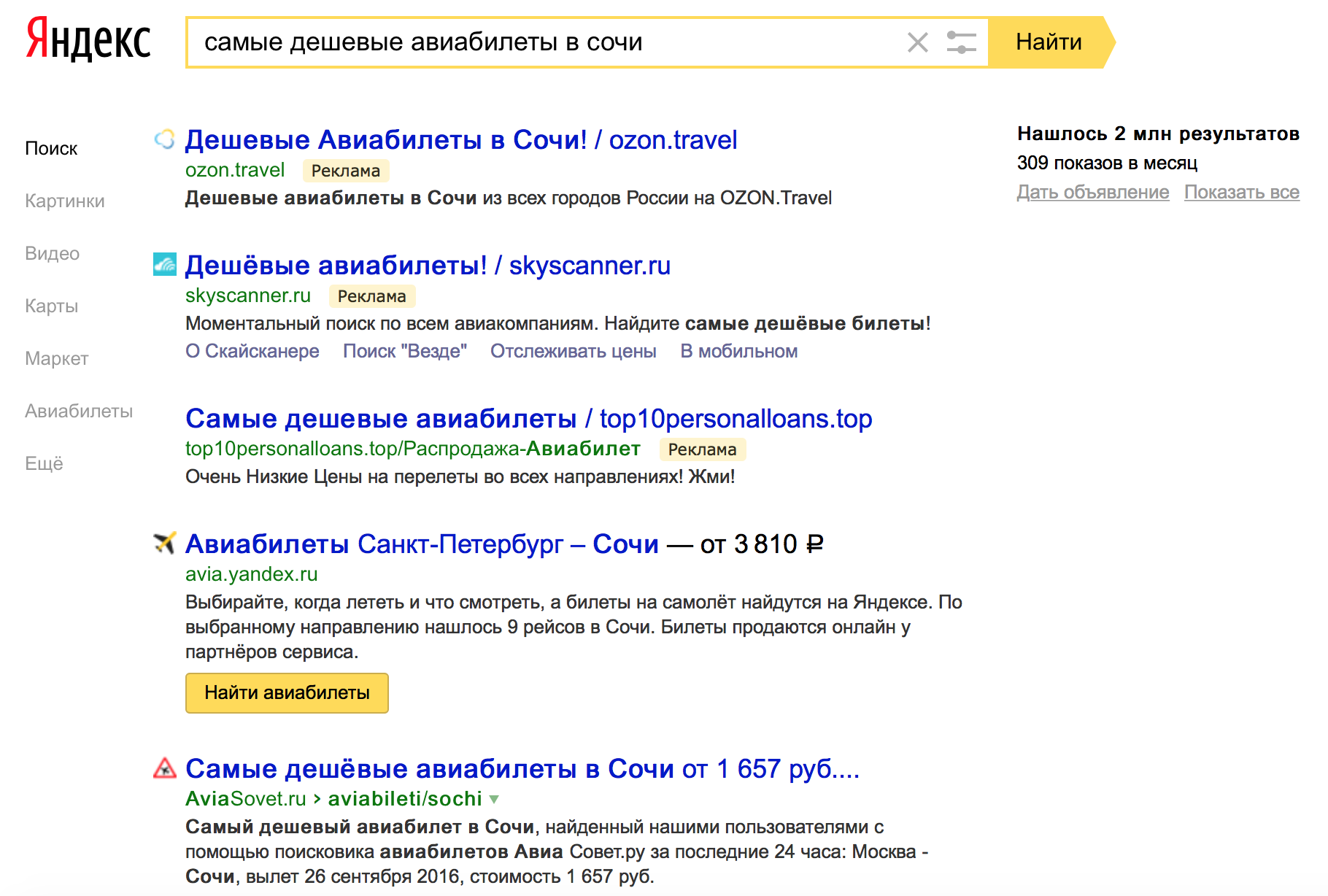Click the ozon.travel ad description text
The height and width of the screenshot is (896, 1328).
click(x=509, y=198)
